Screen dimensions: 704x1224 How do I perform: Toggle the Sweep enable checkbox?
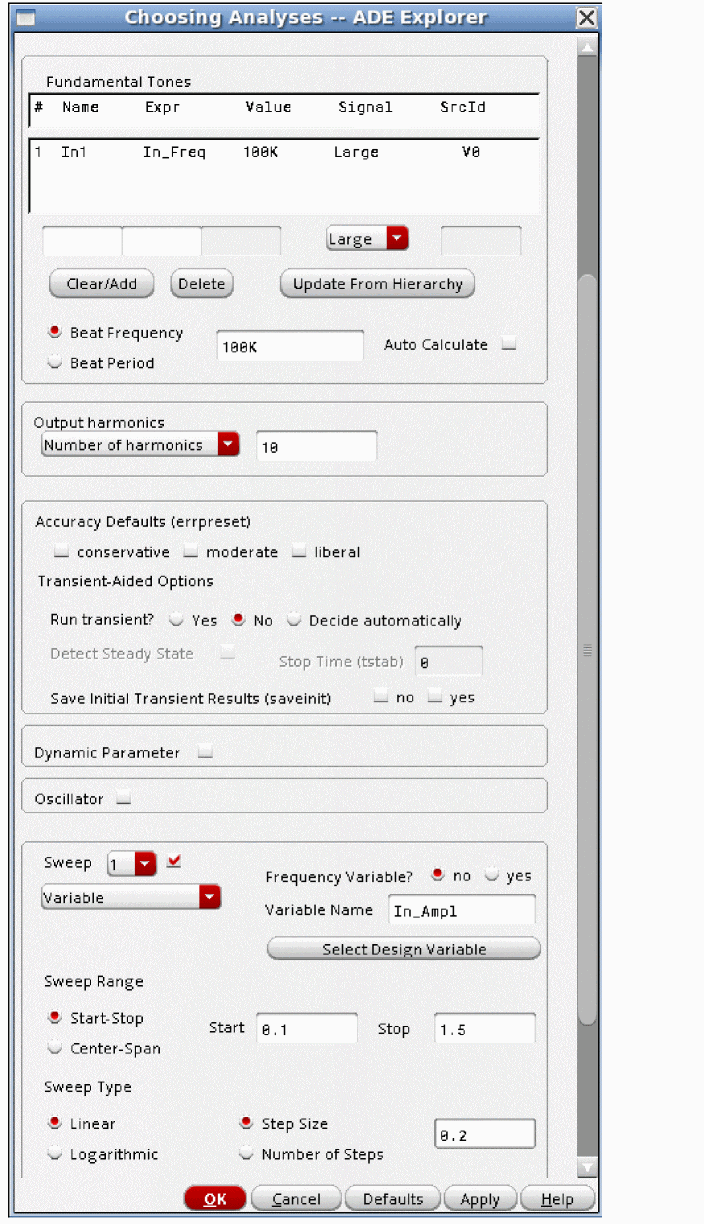[x=174, y=861]
